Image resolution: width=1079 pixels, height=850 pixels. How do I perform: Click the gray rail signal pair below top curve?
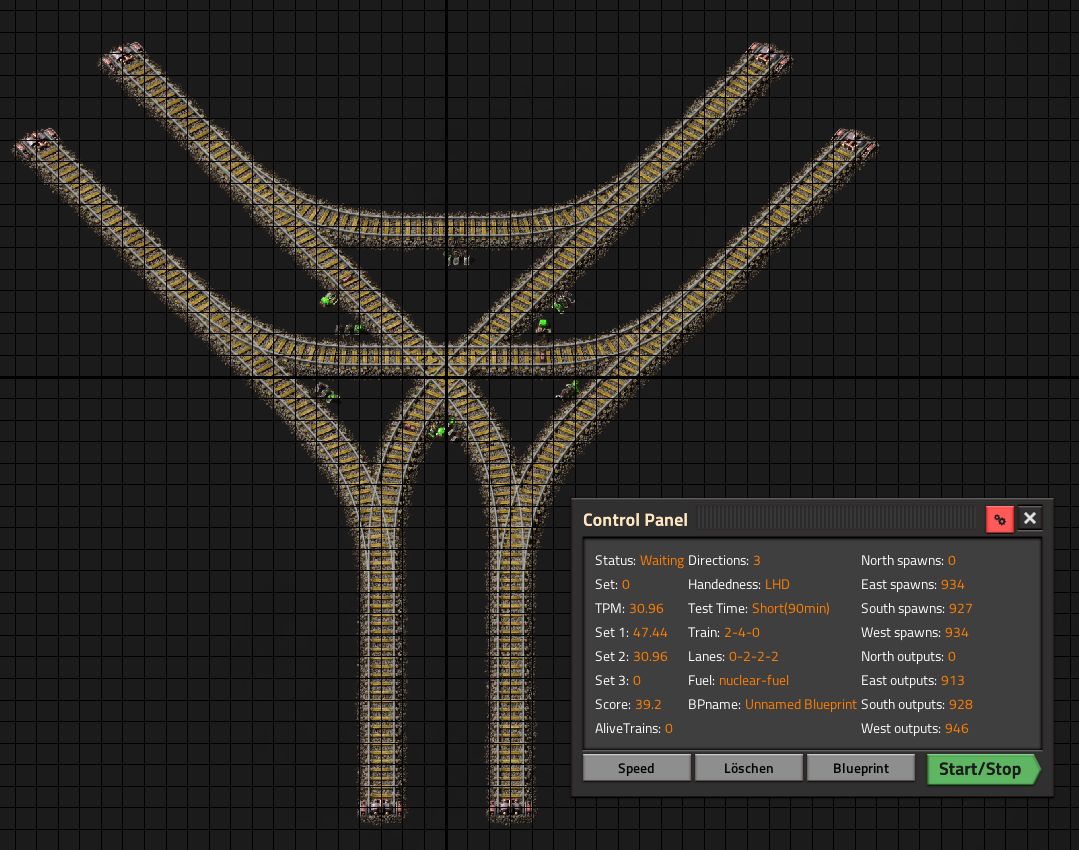click(458, 260)
